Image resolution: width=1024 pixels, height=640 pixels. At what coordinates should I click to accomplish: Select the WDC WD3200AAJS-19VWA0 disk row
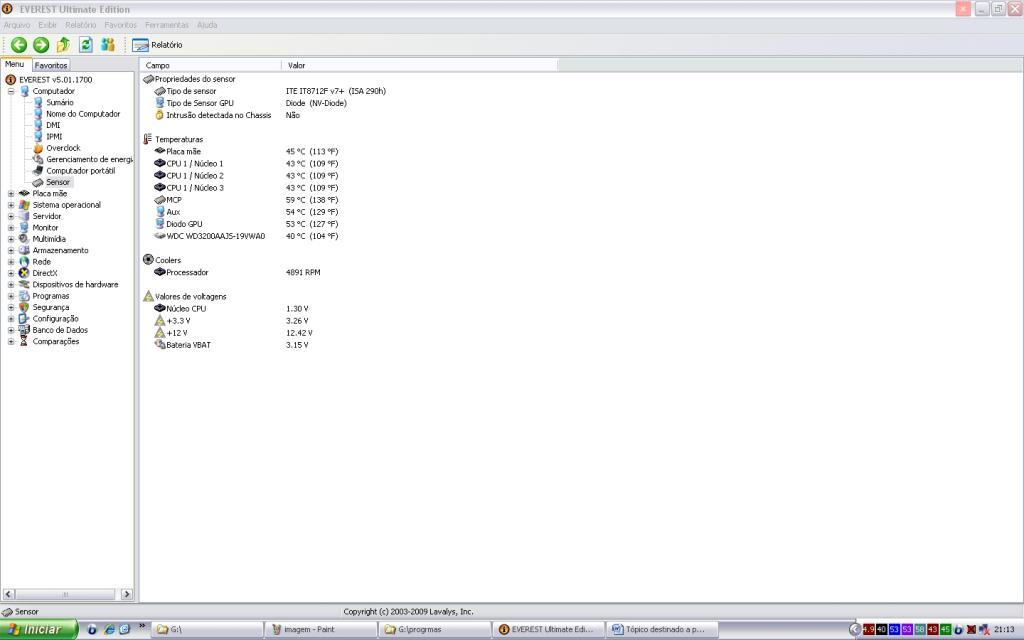[x=246, y=236]
